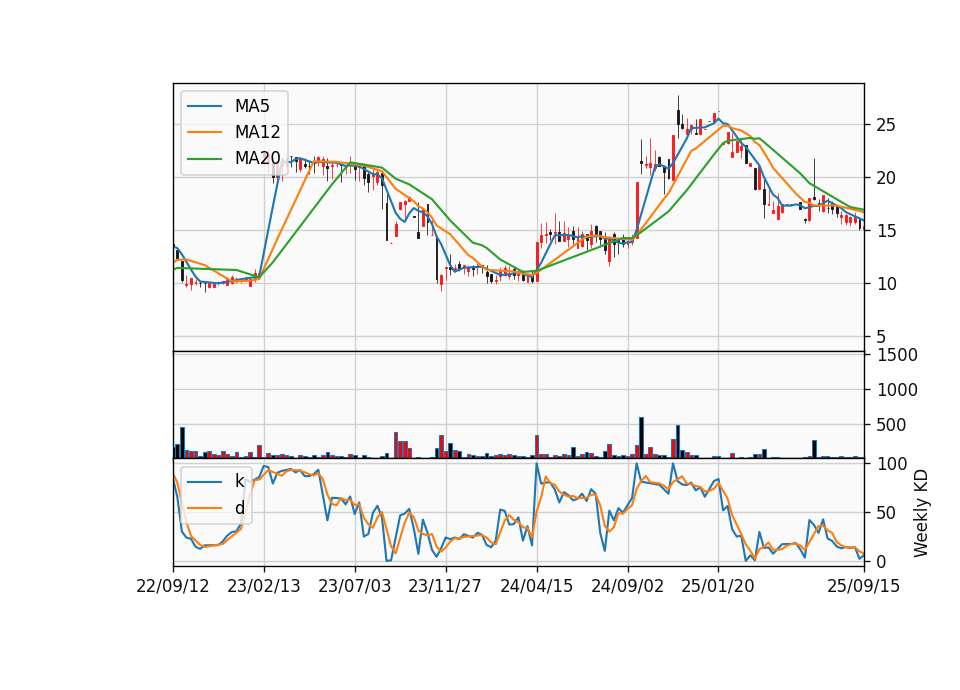960x690 pixels.
Task: Click the d legend label
Action: (240, 508)
